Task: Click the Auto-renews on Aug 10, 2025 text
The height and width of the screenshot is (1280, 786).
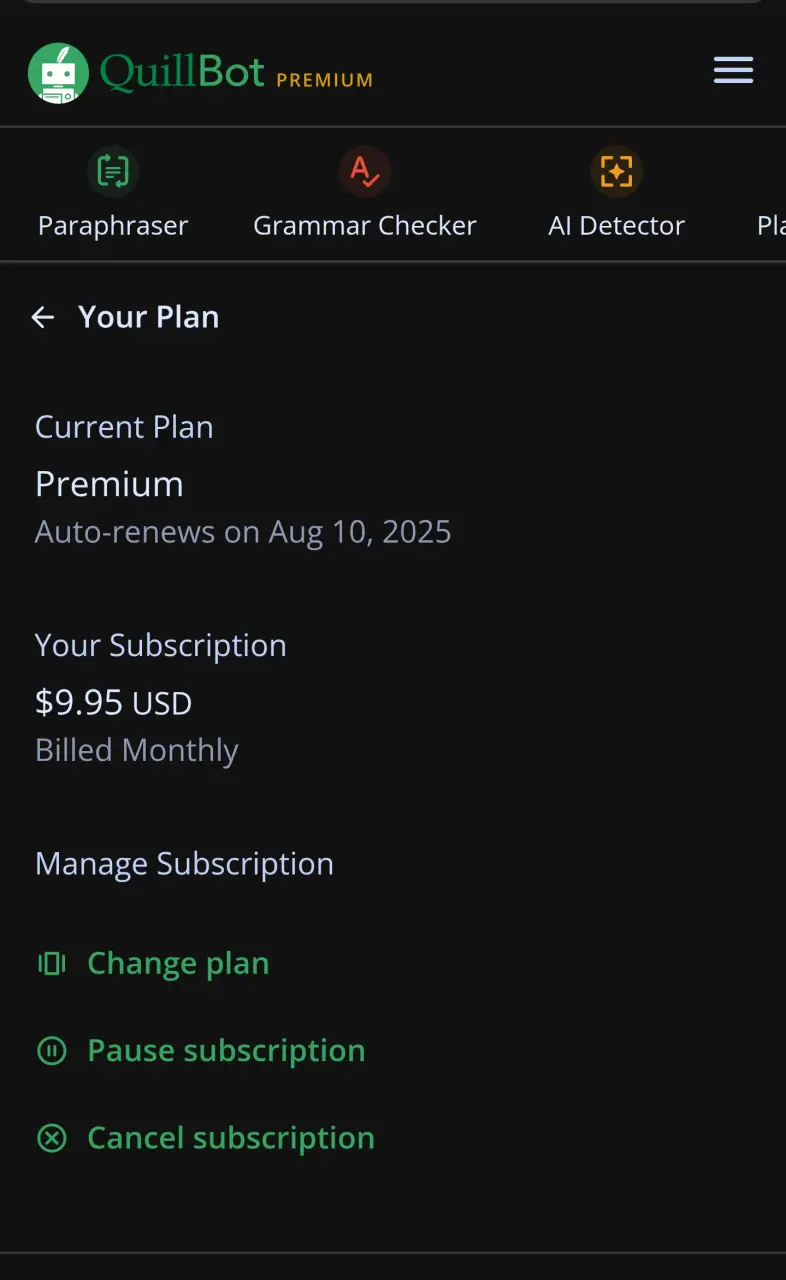Action: [243, 531]
